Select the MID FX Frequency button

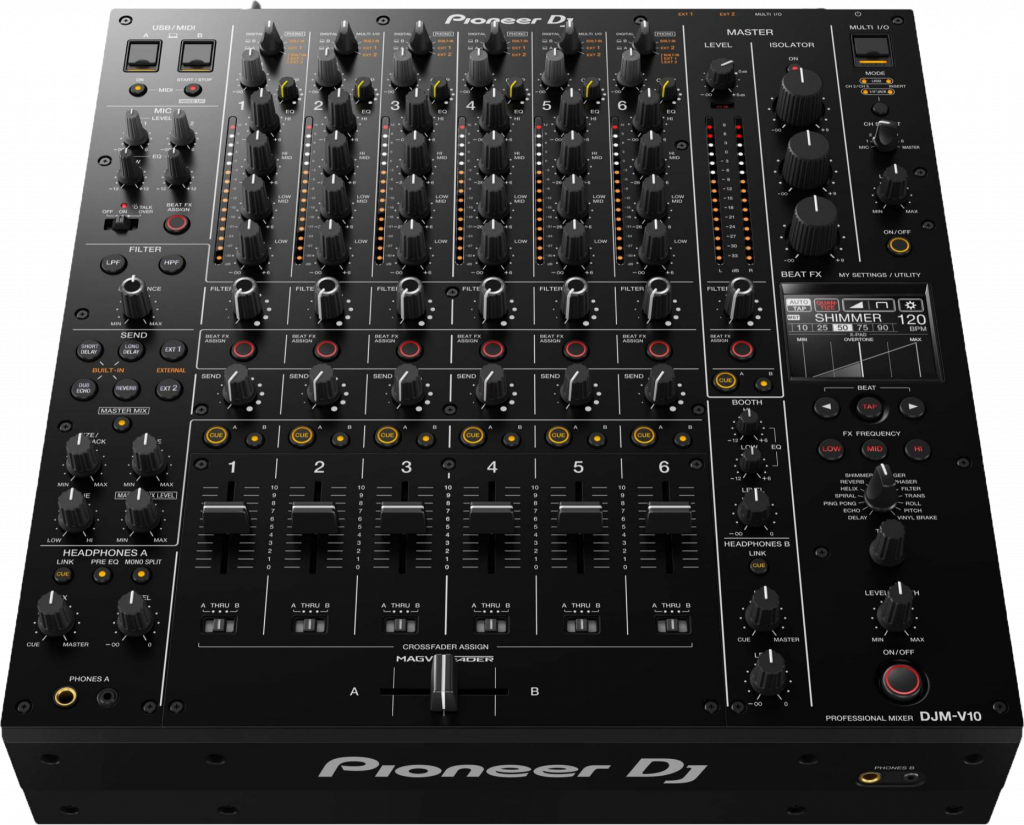pos(874,449)
